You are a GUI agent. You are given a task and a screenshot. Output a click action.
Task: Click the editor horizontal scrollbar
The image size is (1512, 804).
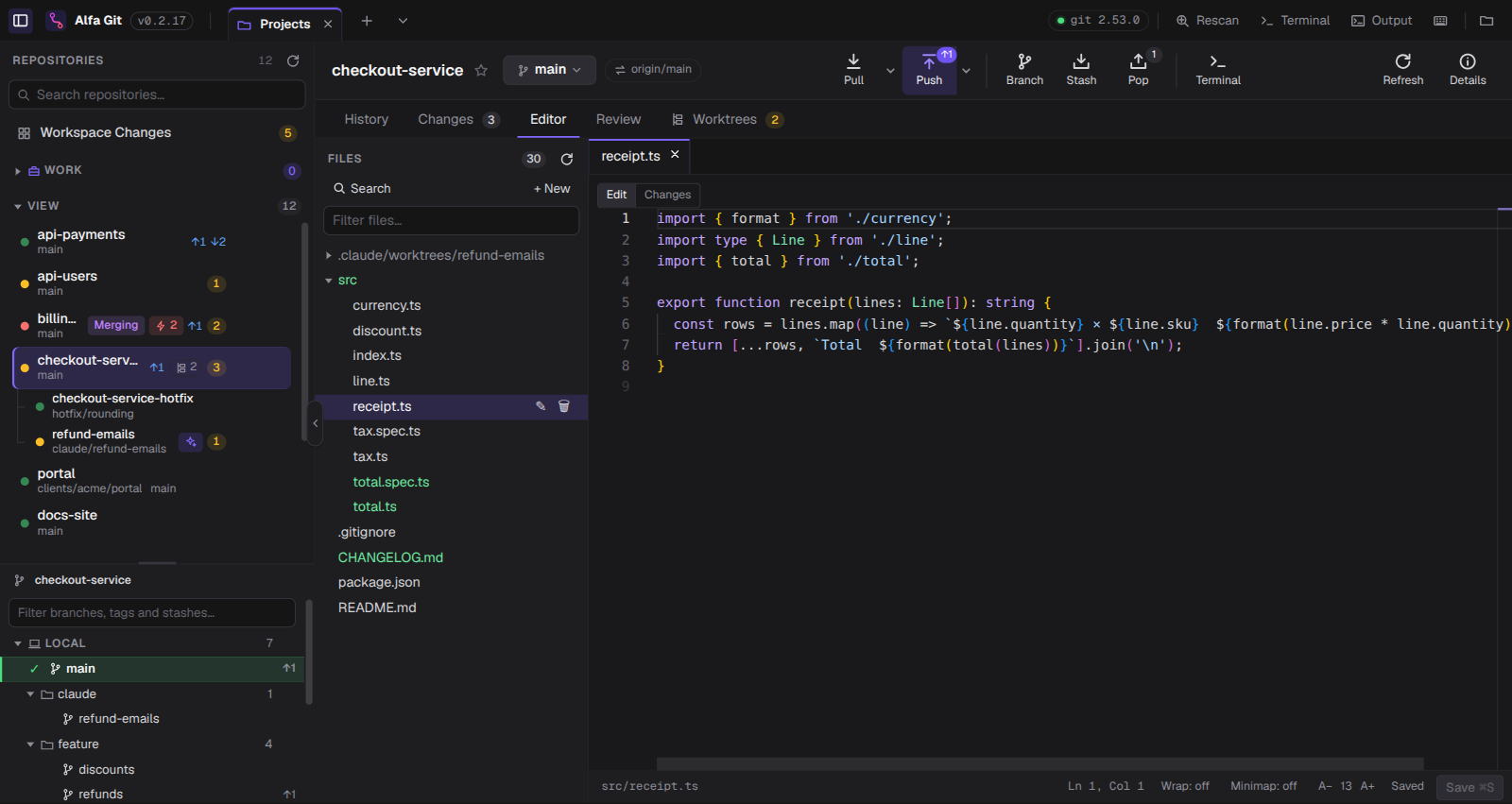pos(1039,763)
